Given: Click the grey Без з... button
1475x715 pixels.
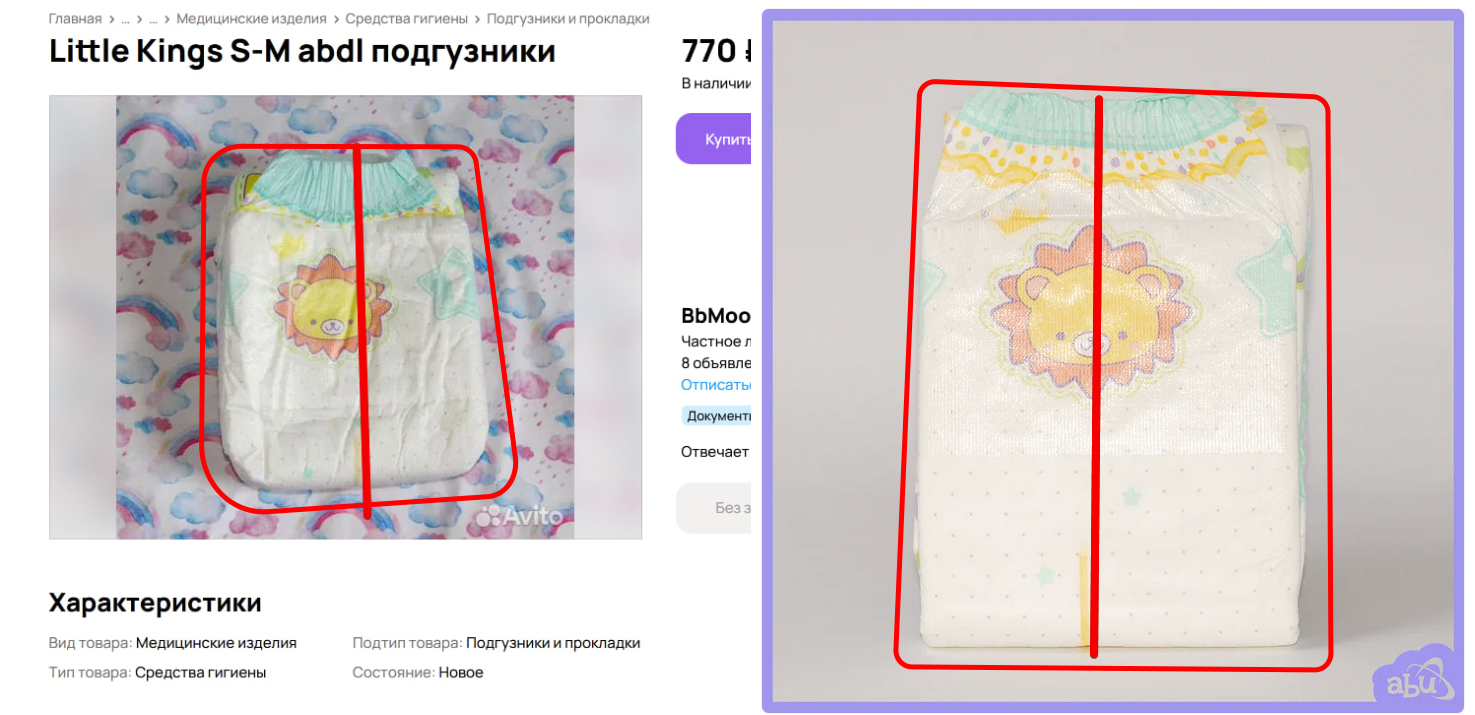Looking at the screenshot, I should pos(714,508).
